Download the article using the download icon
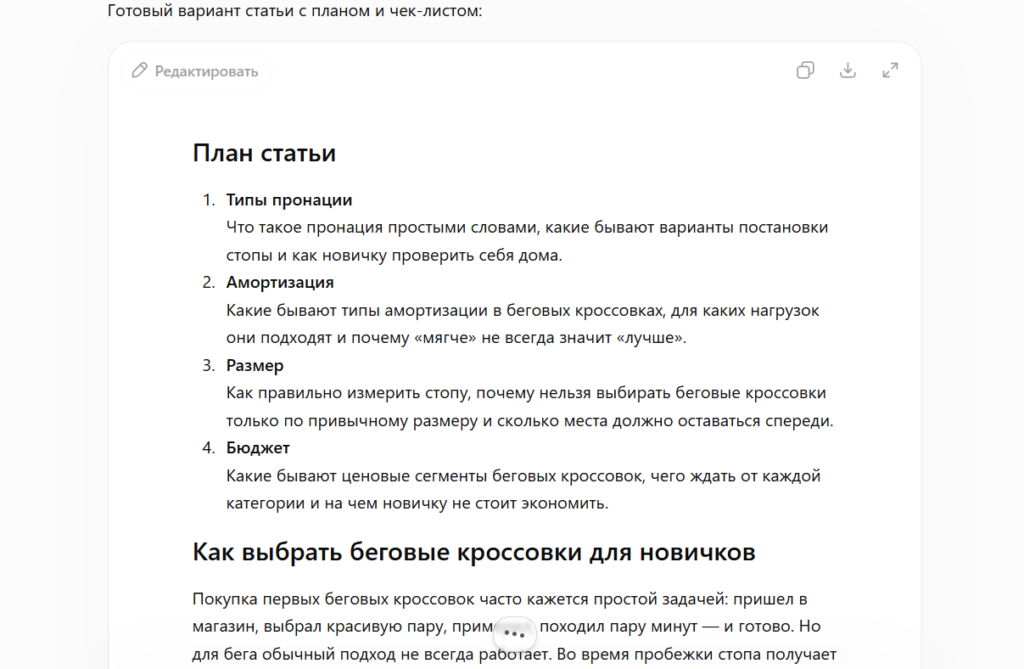The width and height of the screenshot is (1024, 669). click(x=848, y=71)
